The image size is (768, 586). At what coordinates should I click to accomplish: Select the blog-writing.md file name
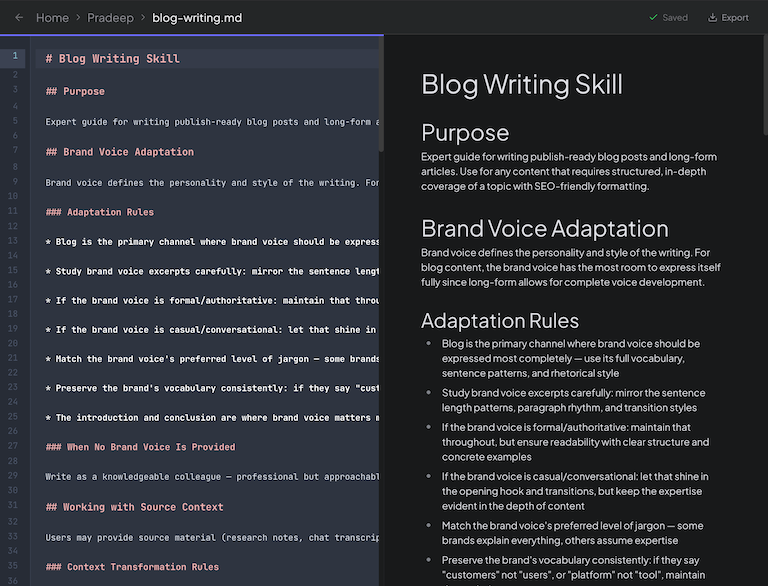pos(197,18)
